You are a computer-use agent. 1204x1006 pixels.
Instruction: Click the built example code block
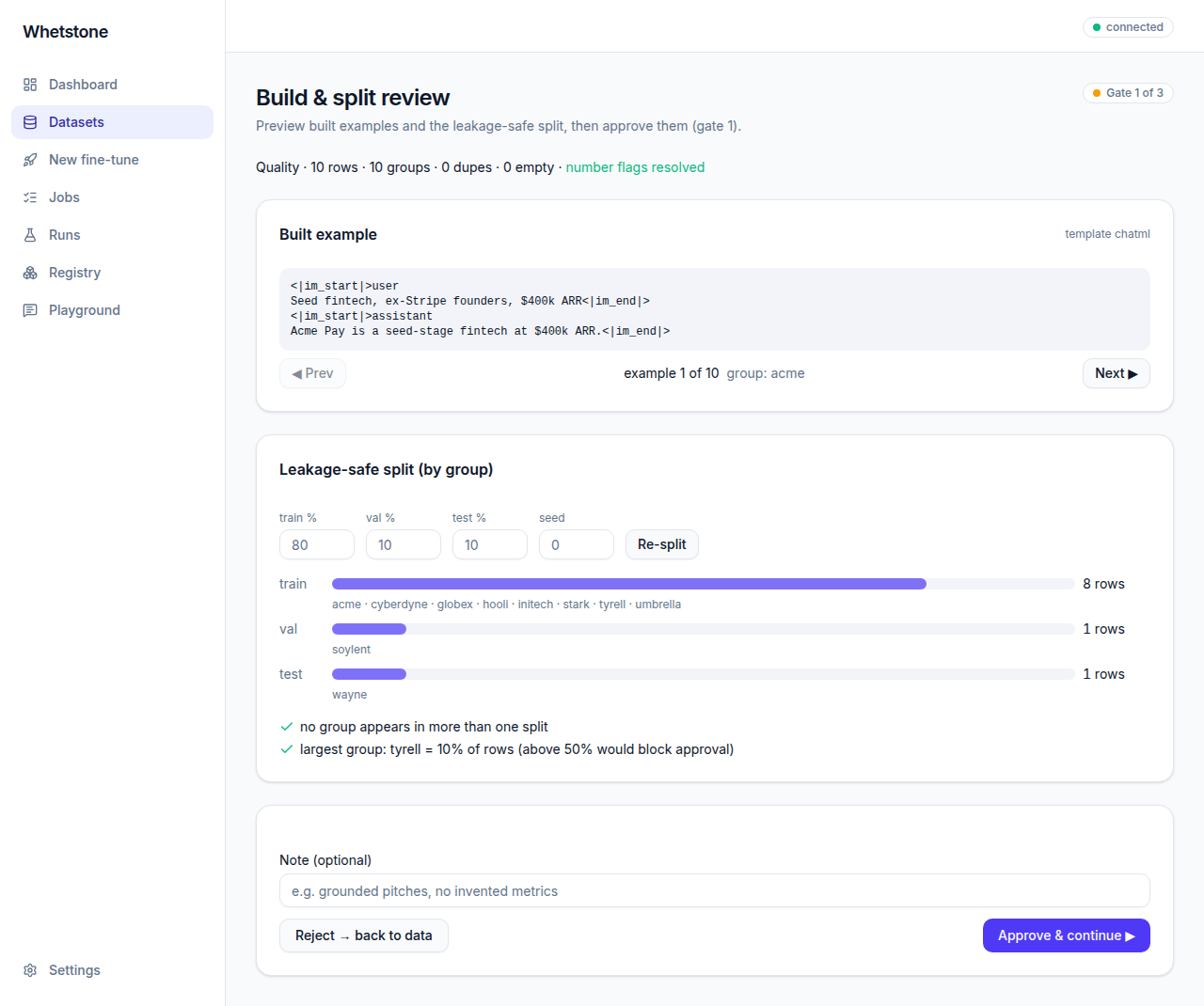[x=715, y=309]
